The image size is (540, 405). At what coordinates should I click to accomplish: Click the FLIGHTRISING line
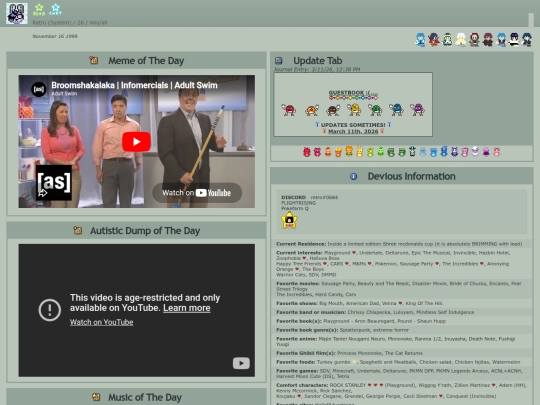tap(299, 203)
